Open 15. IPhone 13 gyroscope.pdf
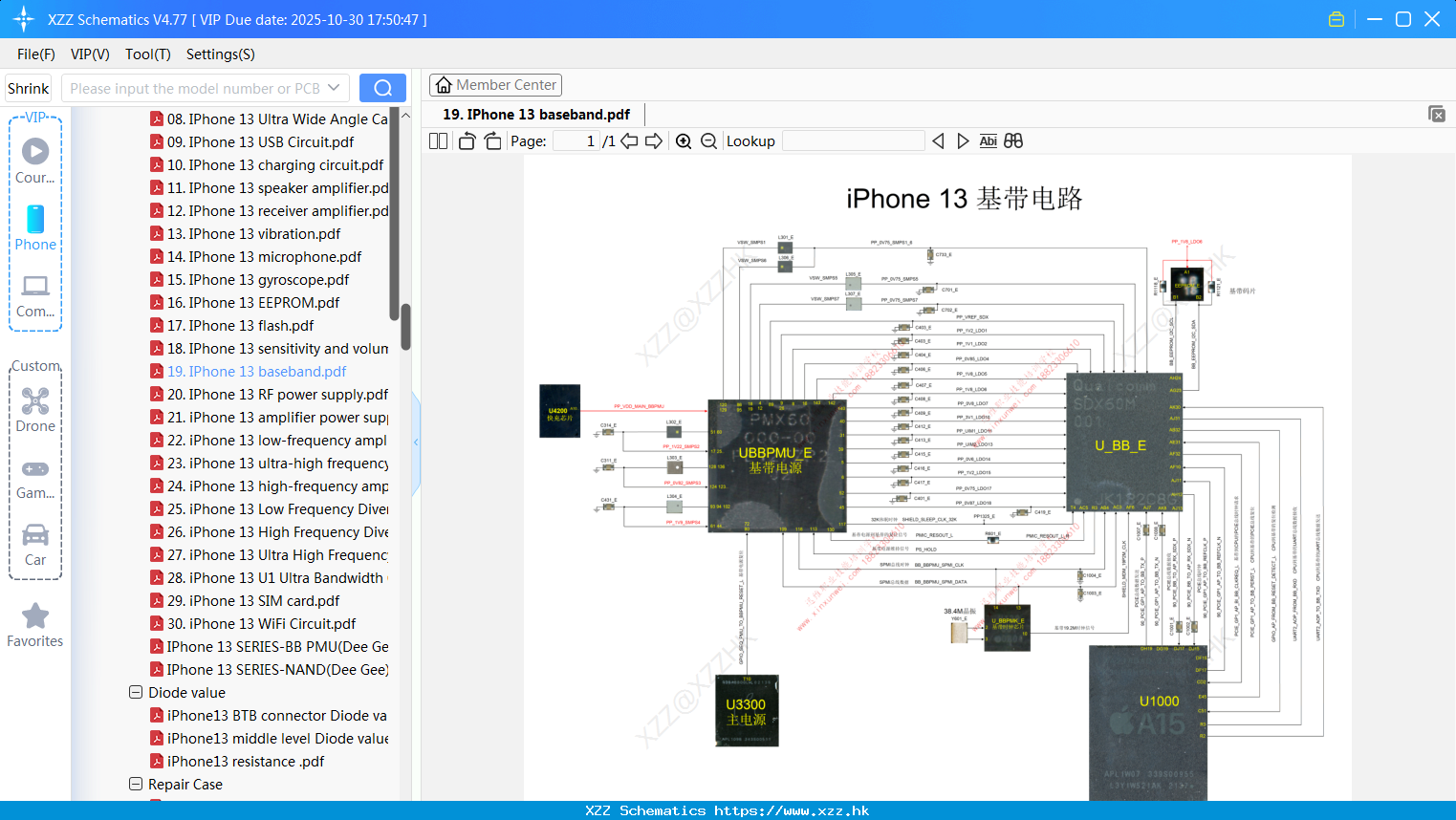This screenshot has height=820, width=1456. tap(250, 280)
